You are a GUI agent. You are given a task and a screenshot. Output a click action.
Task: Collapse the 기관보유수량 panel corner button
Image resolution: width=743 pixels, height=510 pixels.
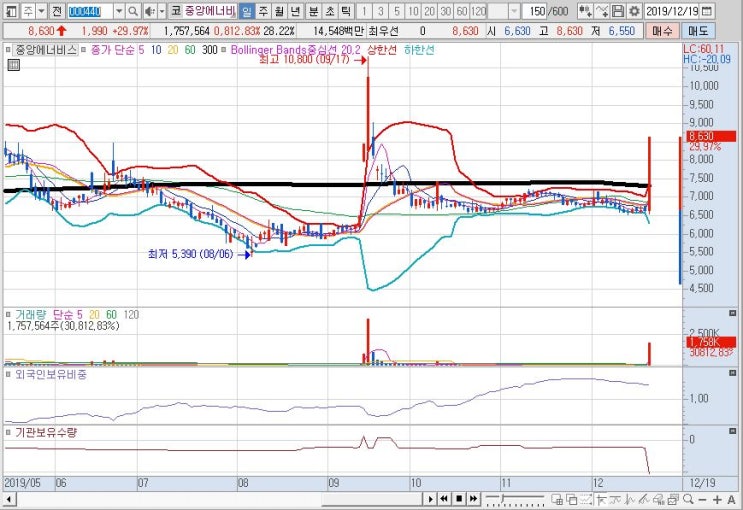click(x=733, y=431)
